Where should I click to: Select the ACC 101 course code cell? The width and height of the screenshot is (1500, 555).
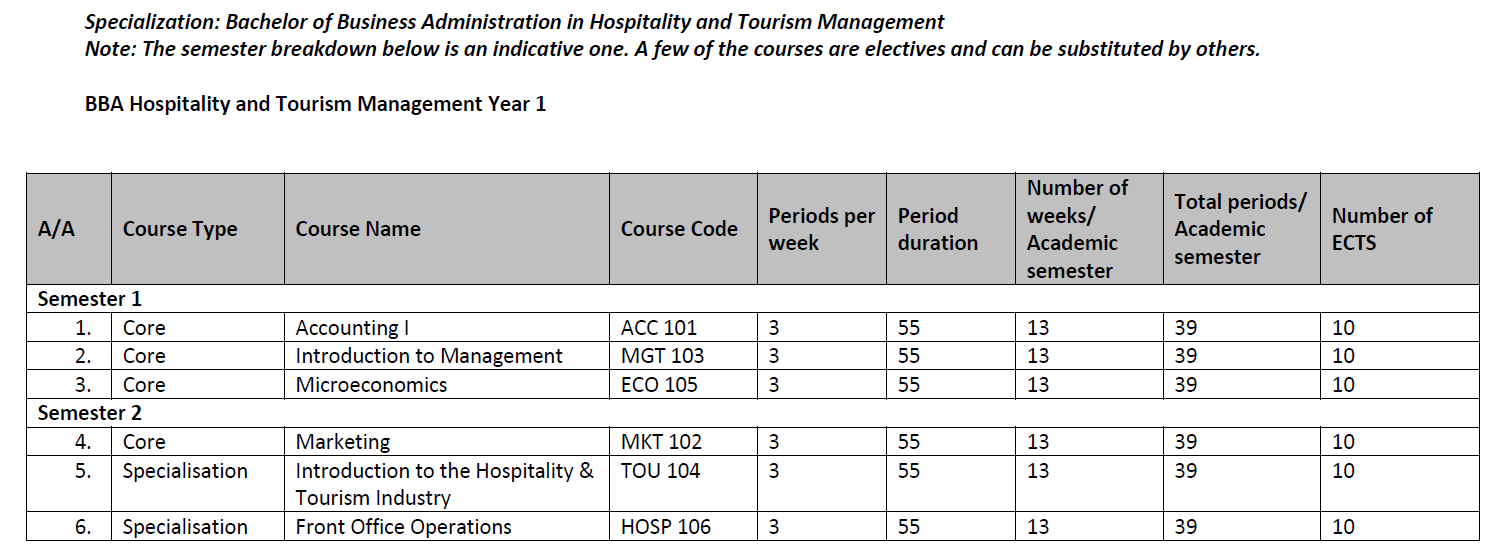click(659, 328)
